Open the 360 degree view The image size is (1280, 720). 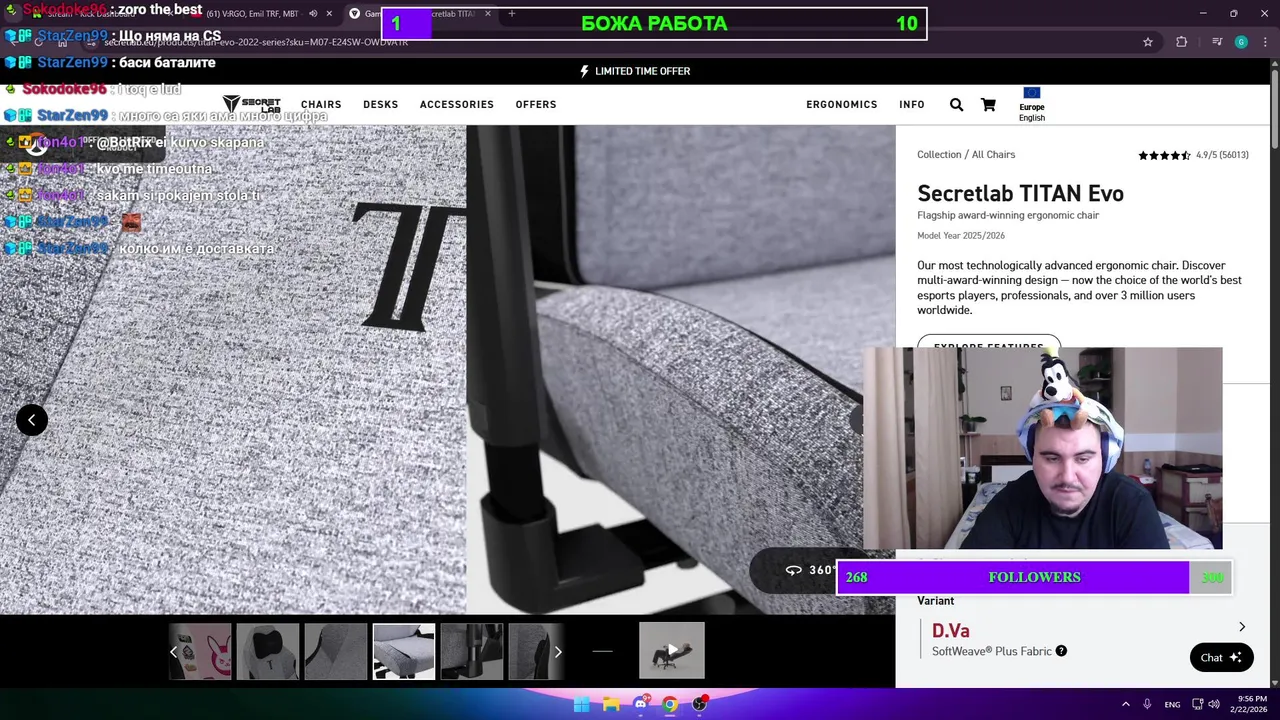coord(810,570)
